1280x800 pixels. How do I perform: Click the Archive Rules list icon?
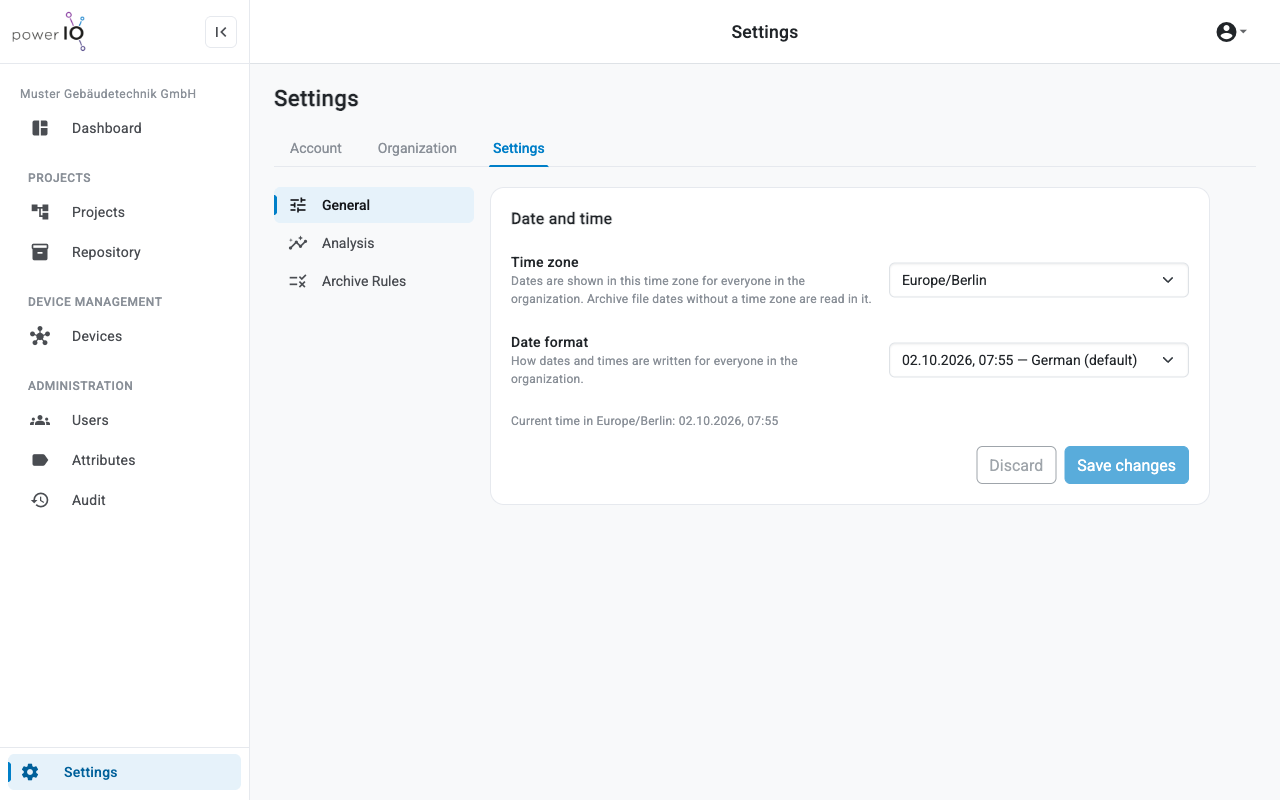(298, 281)
